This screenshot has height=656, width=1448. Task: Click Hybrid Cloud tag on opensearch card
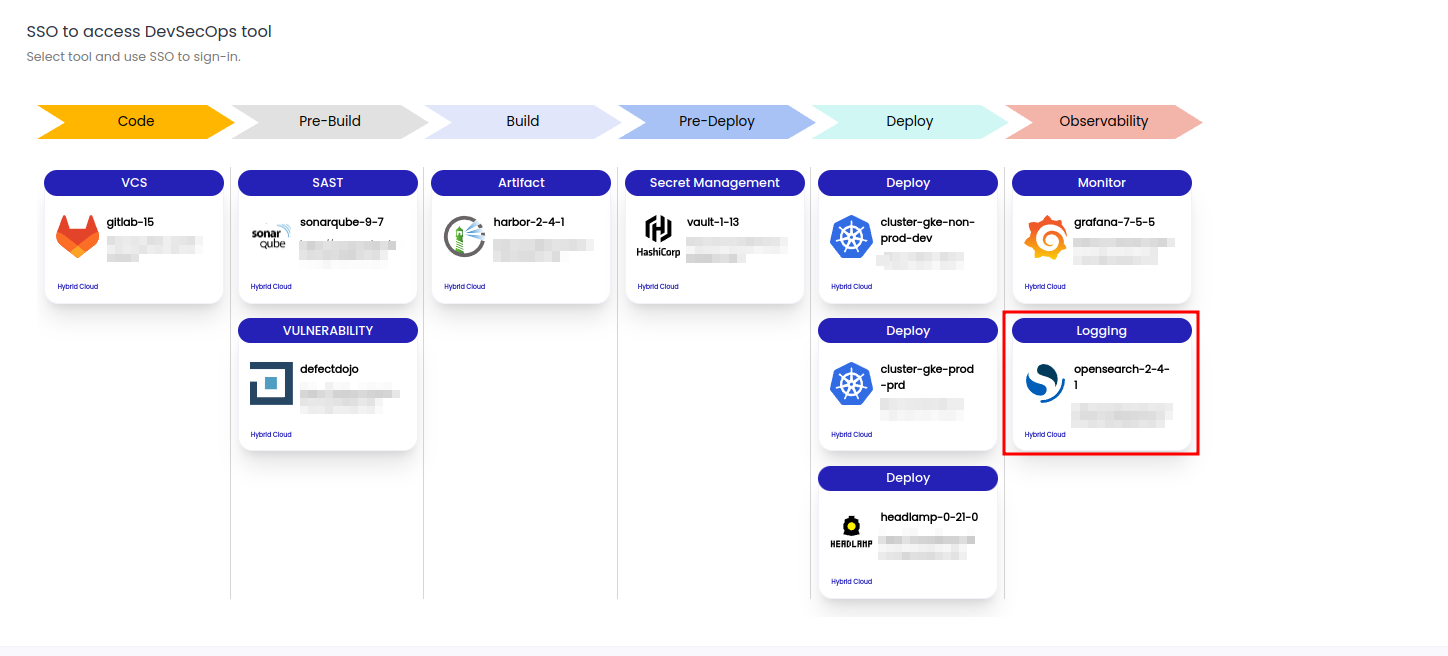tap(1045, 435)
